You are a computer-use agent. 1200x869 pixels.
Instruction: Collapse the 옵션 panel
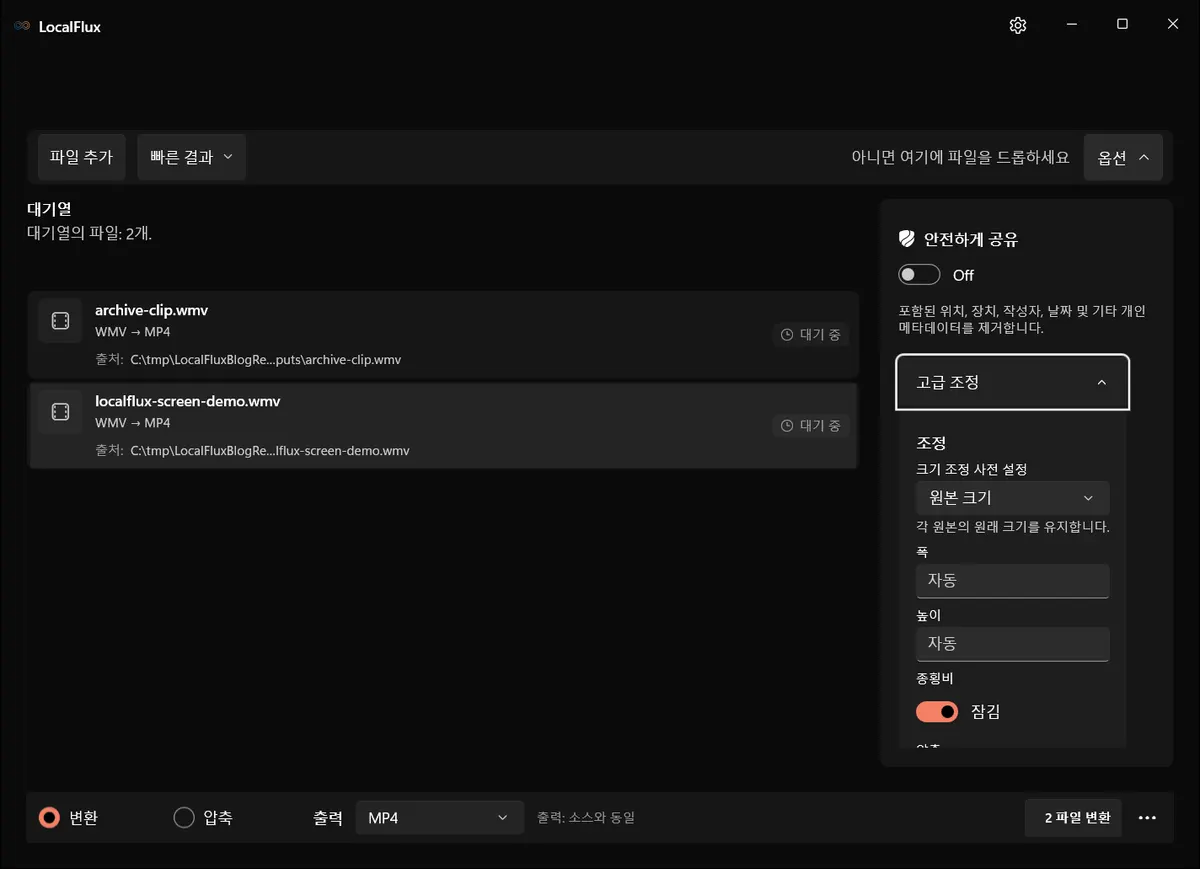coord(1123,157)
